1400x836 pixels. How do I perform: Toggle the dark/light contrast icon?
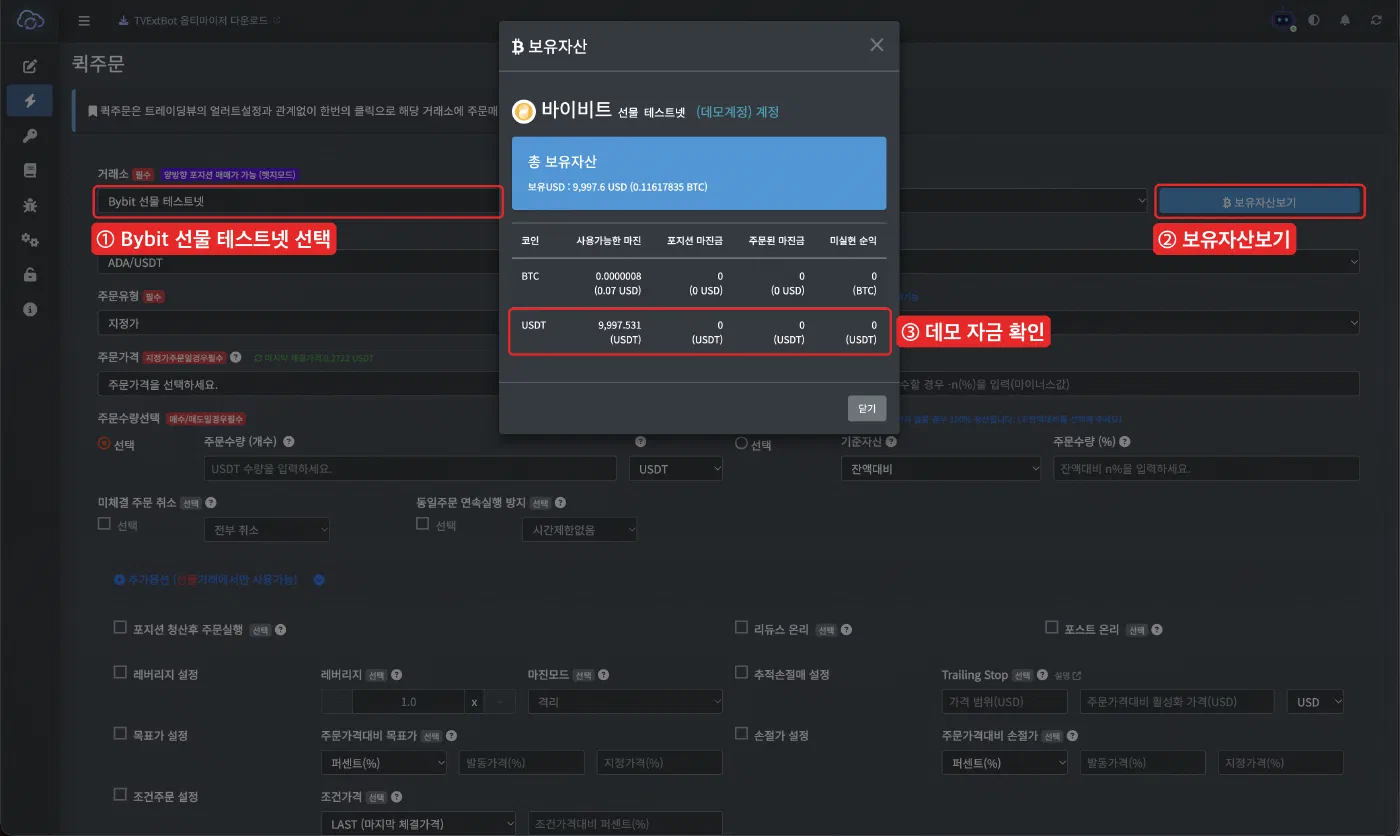coord(1313,20)
